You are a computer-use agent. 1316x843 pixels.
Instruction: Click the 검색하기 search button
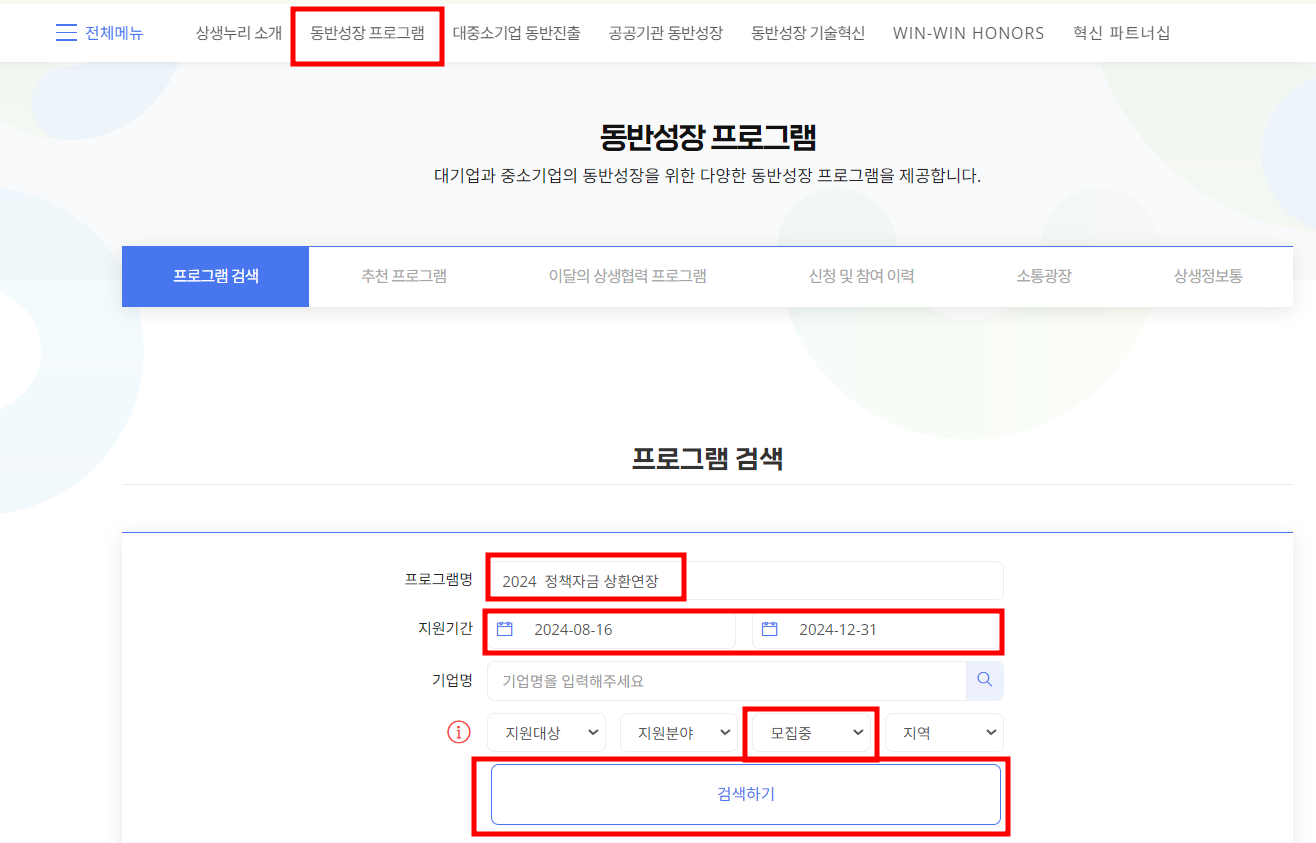click(745, 793)
